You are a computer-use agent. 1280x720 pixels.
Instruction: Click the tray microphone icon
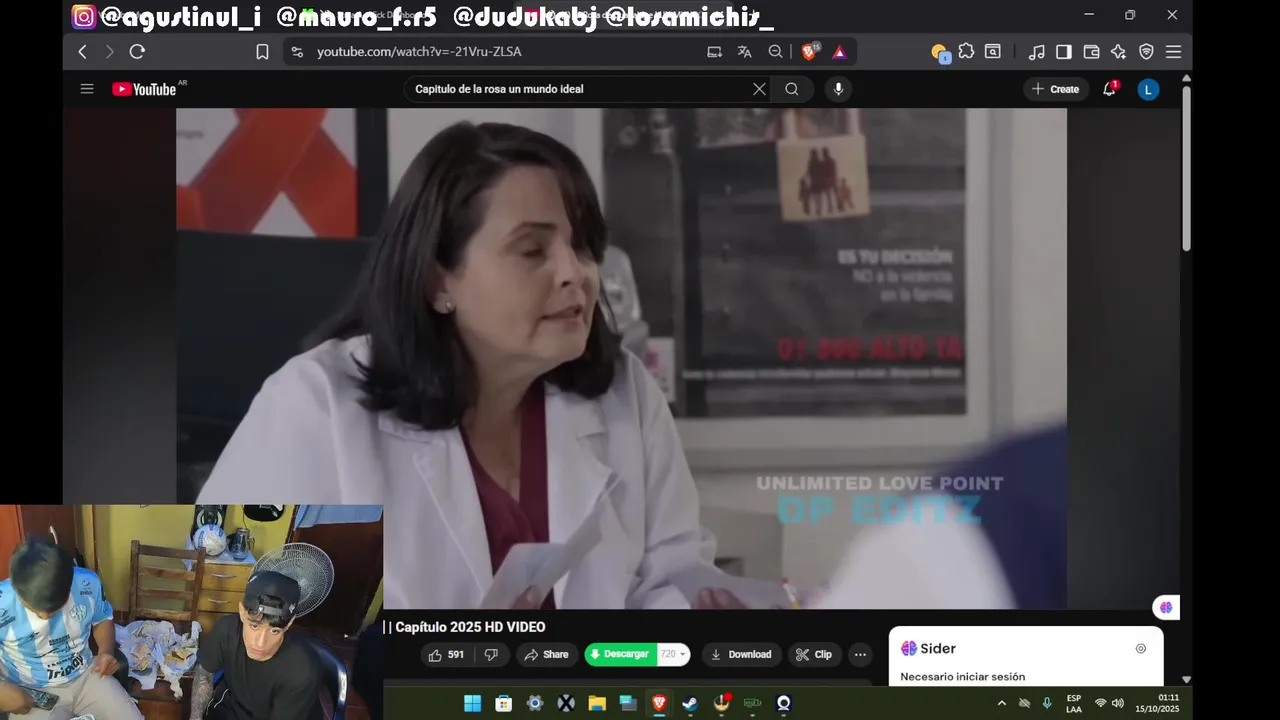(x=1047, y=704)
